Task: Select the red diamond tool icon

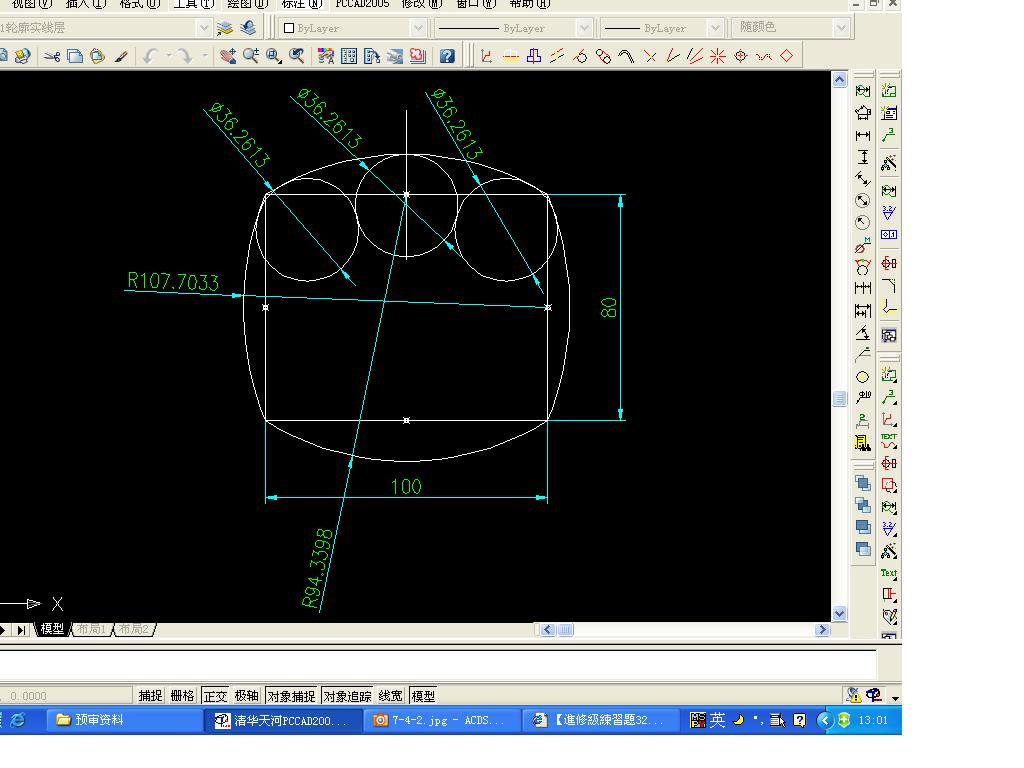Action: click(x=786, y=56)
